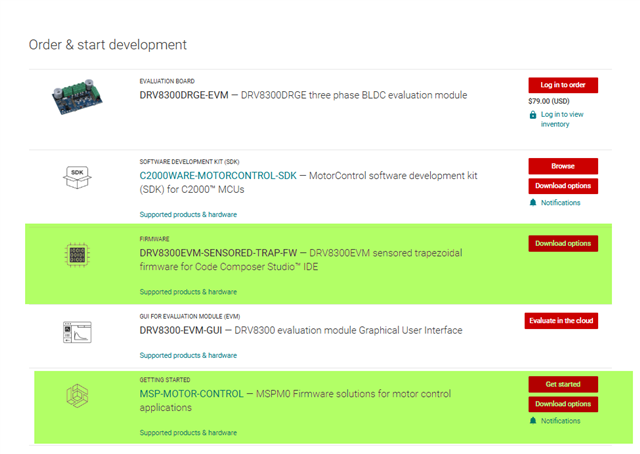Viewport: 640px width, 454px height.
Task: Click the Get started button
Action: [x=563, y=384]
